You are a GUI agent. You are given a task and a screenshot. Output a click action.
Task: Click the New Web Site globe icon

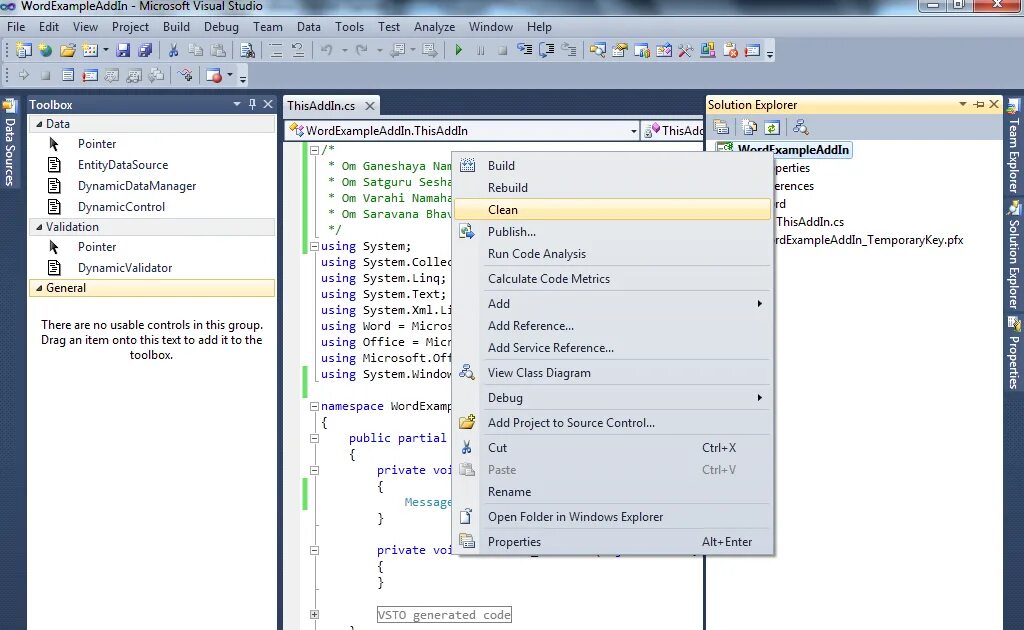click(45, 50)
